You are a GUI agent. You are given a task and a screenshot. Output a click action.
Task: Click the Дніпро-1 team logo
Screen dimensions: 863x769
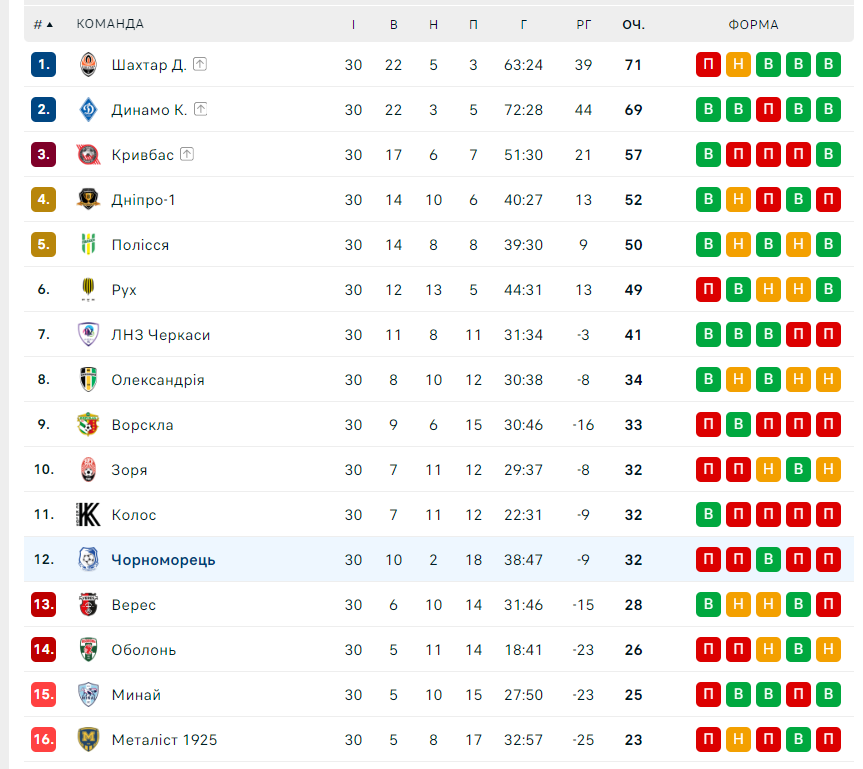[88, 199]
